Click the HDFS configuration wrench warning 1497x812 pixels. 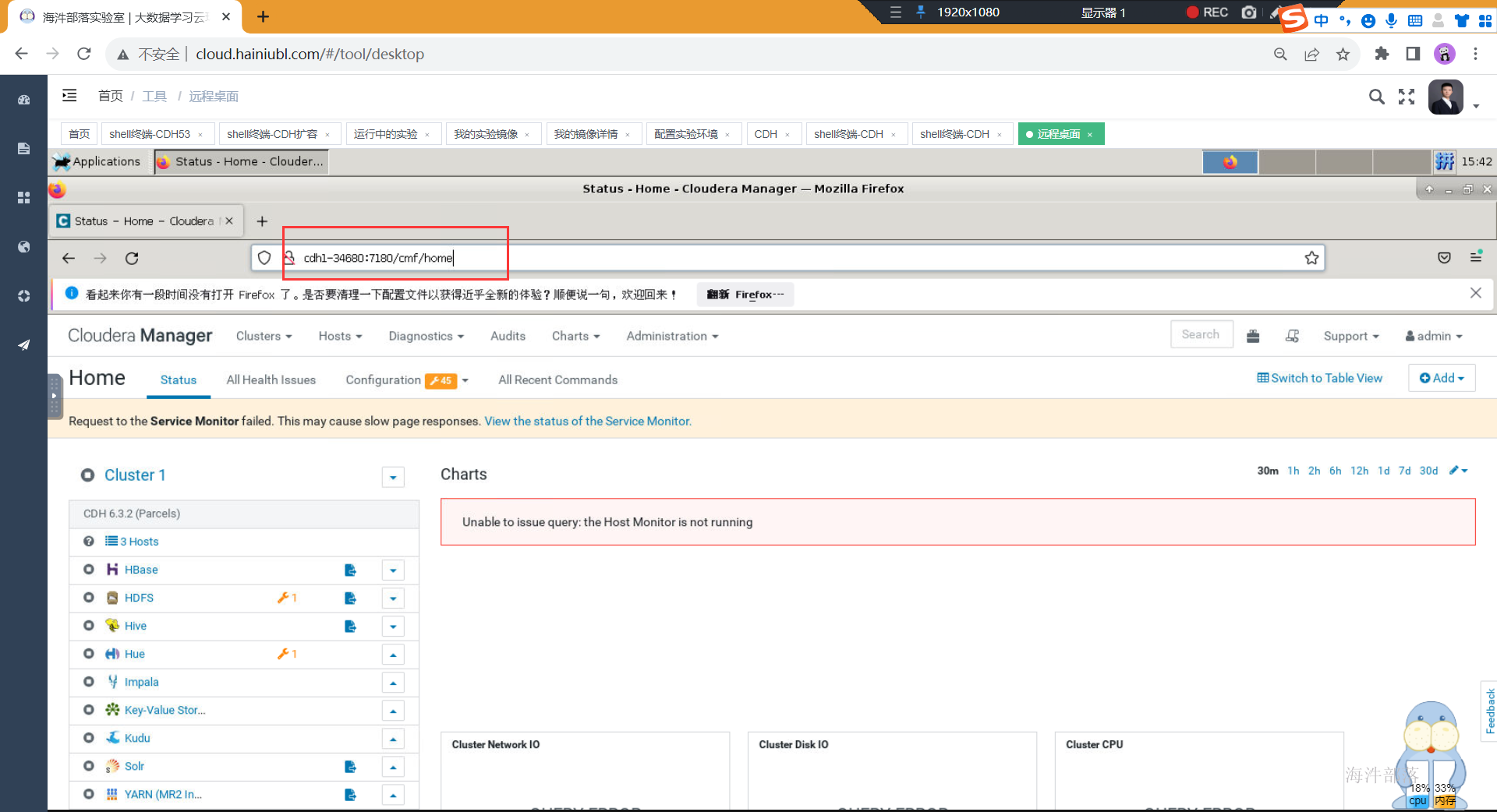pyautogui.click(x=287, y=598)
